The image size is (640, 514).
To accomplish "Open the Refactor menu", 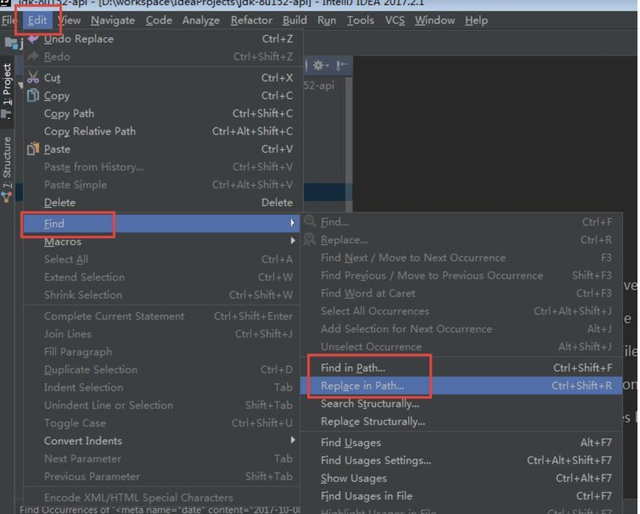I will click(251, 20).
